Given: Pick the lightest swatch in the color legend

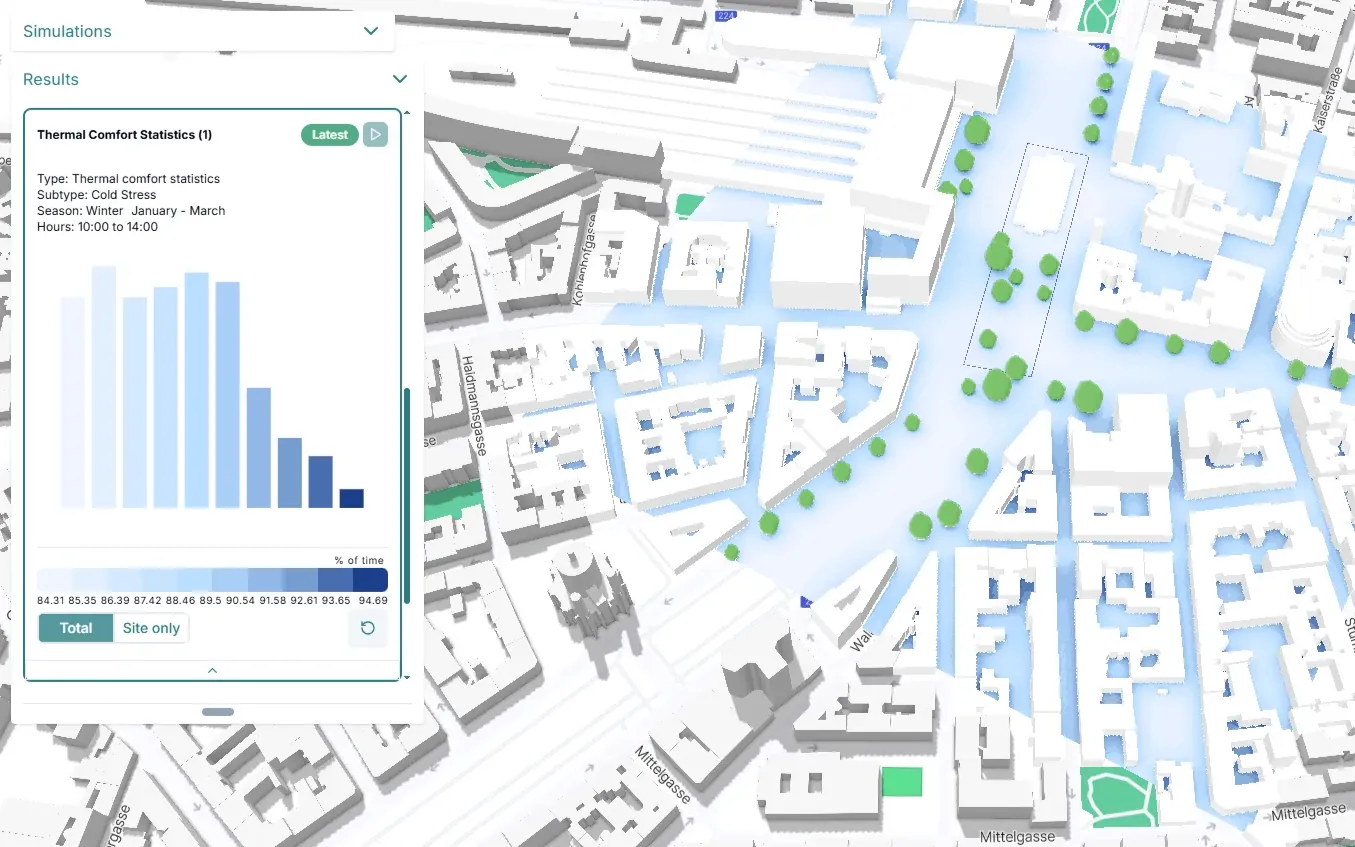Looking at the screenshot, I should click(54, 580).
